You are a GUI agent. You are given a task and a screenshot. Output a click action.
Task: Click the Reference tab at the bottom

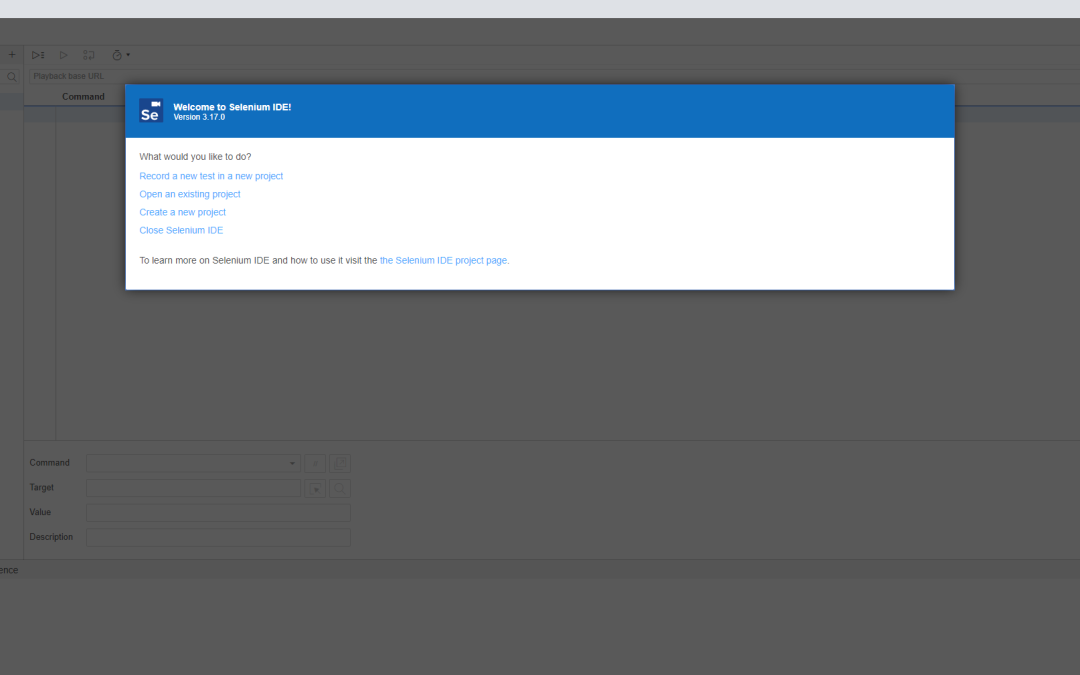click(9, 570)
